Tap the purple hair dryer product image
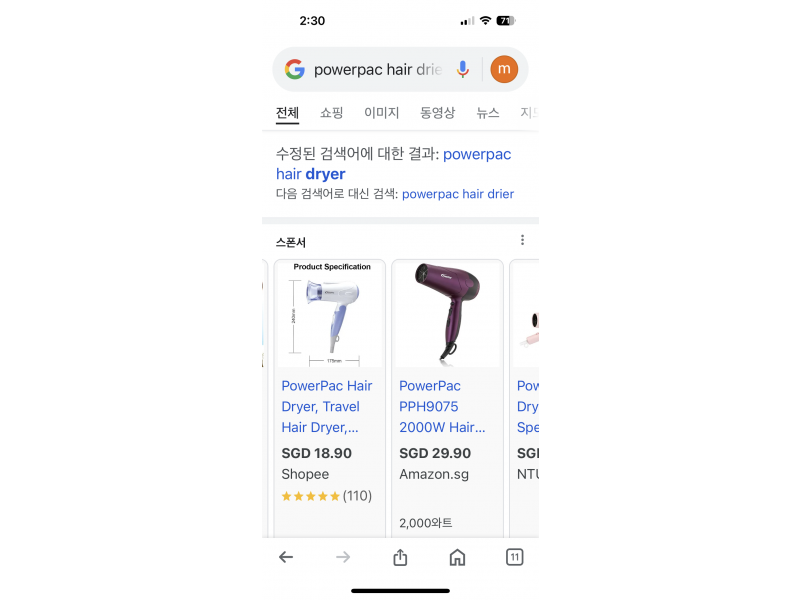The width and height of the screenshot is (800, 600). (447, 313)
